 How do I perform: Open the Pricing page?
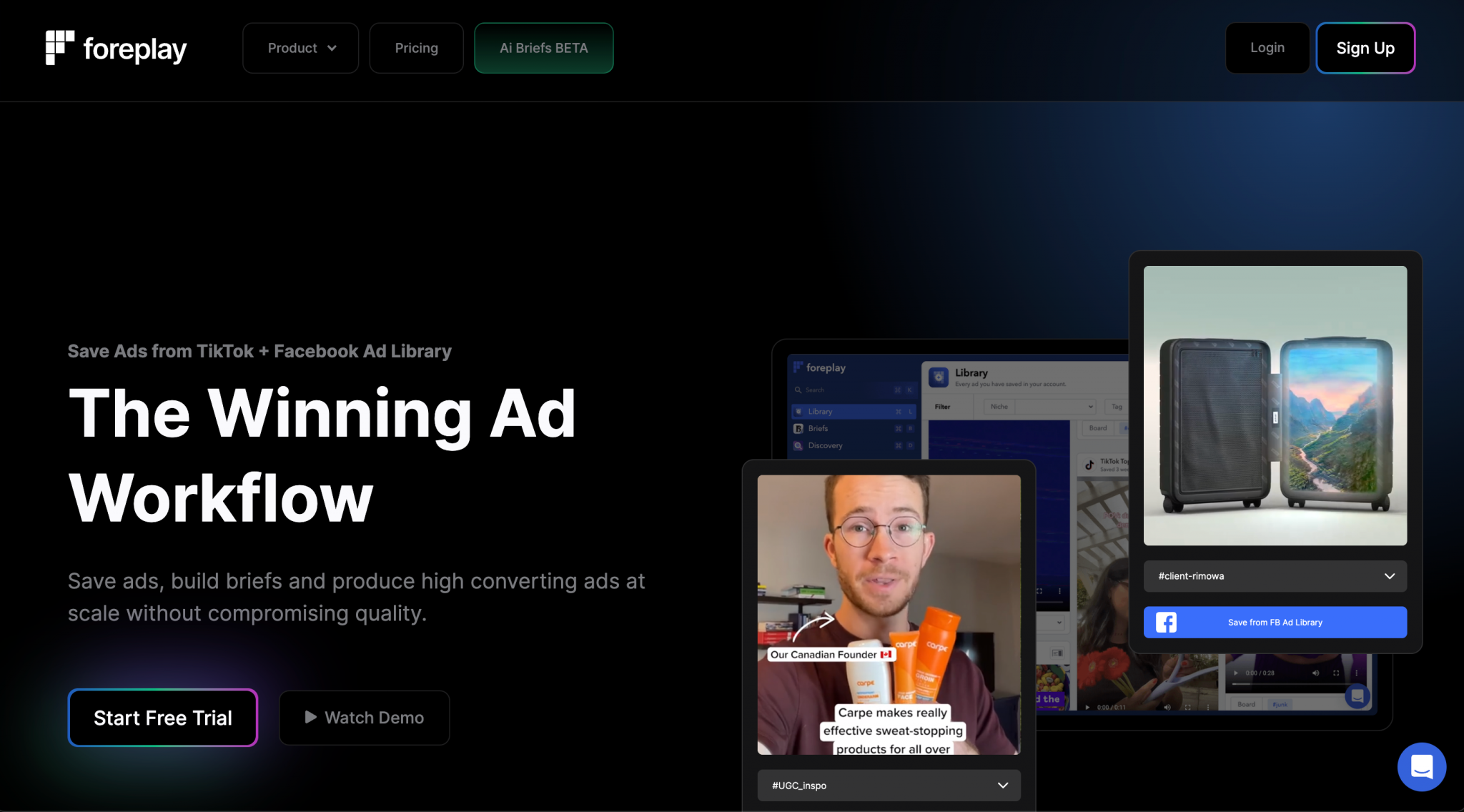[x=416, y=48]
